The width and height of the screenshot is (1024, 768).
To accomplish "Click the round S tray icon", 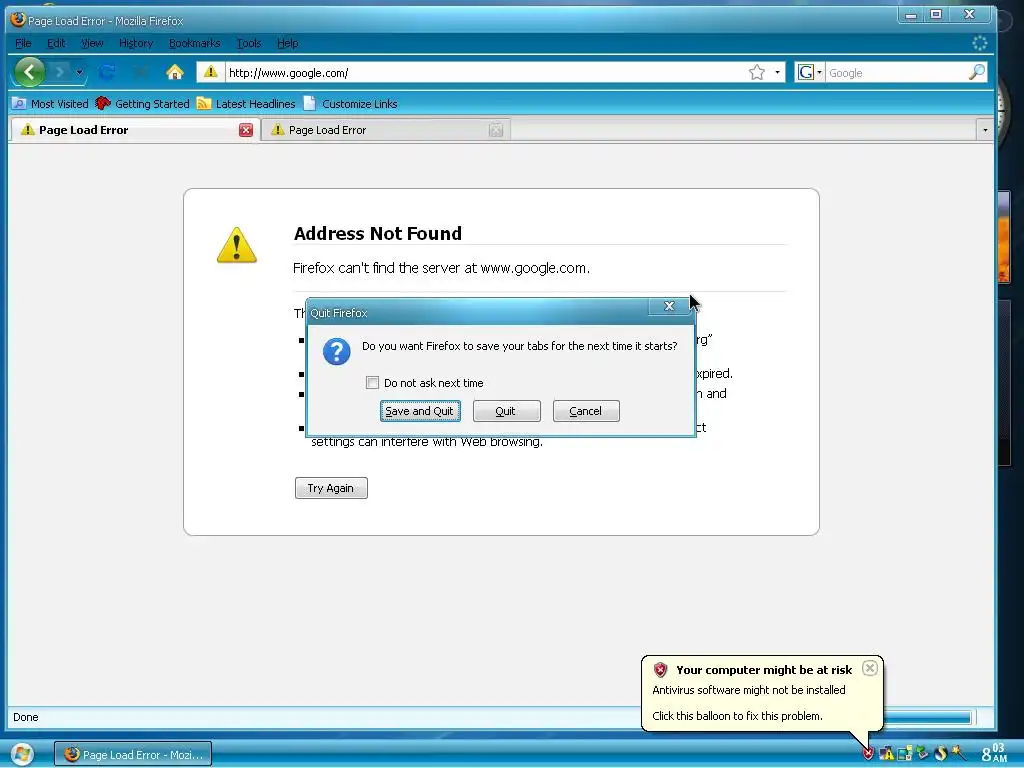I will tap(940, 754).
